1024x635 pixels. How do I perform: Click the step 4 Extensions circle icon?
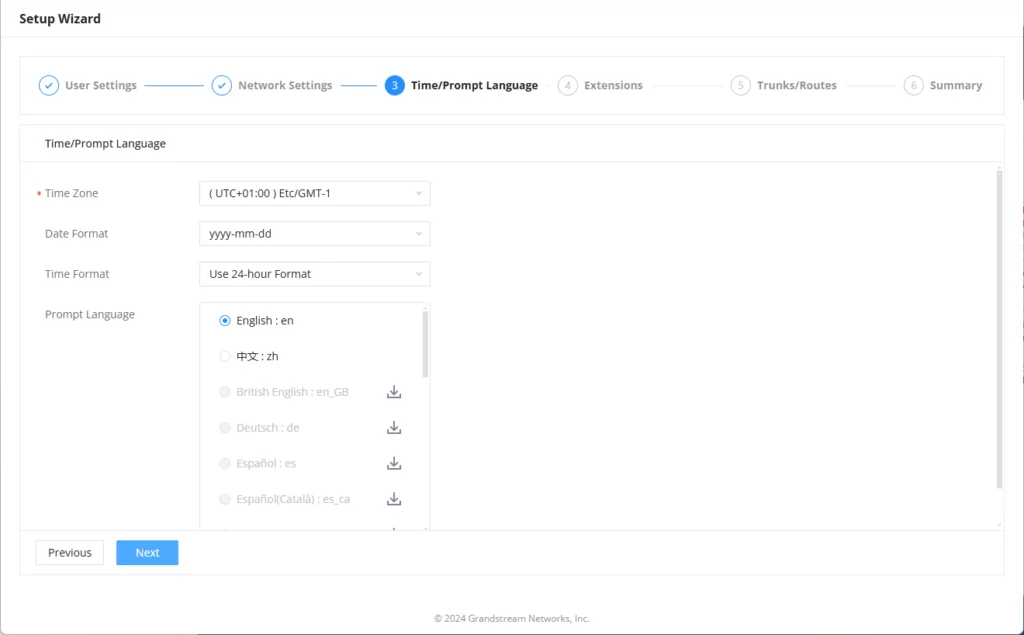[568, 86]
